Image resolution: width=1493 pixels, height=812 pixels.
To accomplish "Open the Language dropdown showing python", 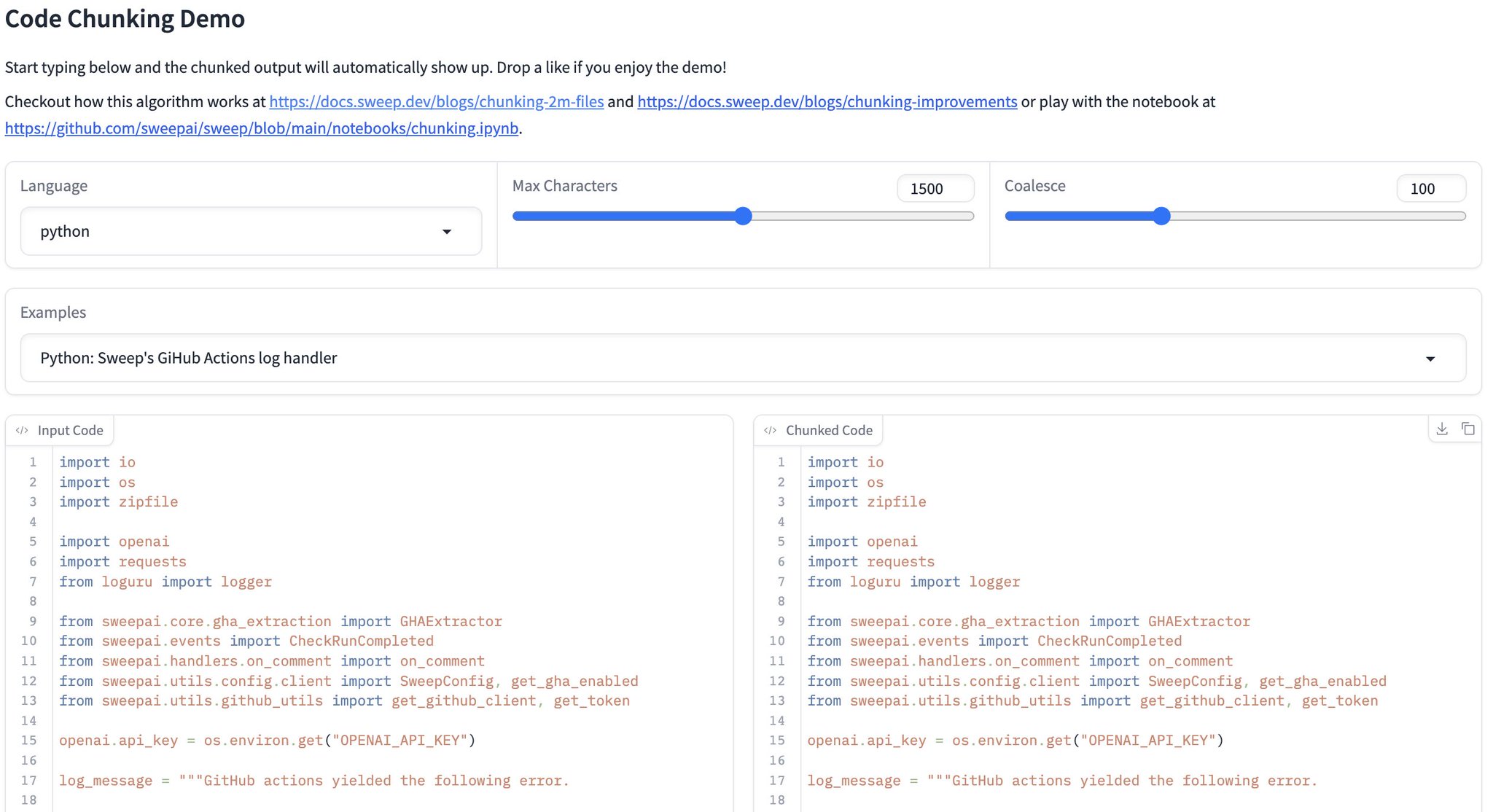I will pyautogui.click(x=251, y=231).
